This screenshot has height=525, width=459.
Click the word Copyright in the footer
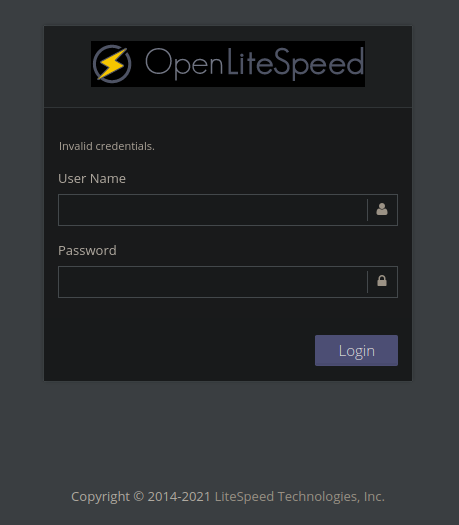(x=100, y=497)
